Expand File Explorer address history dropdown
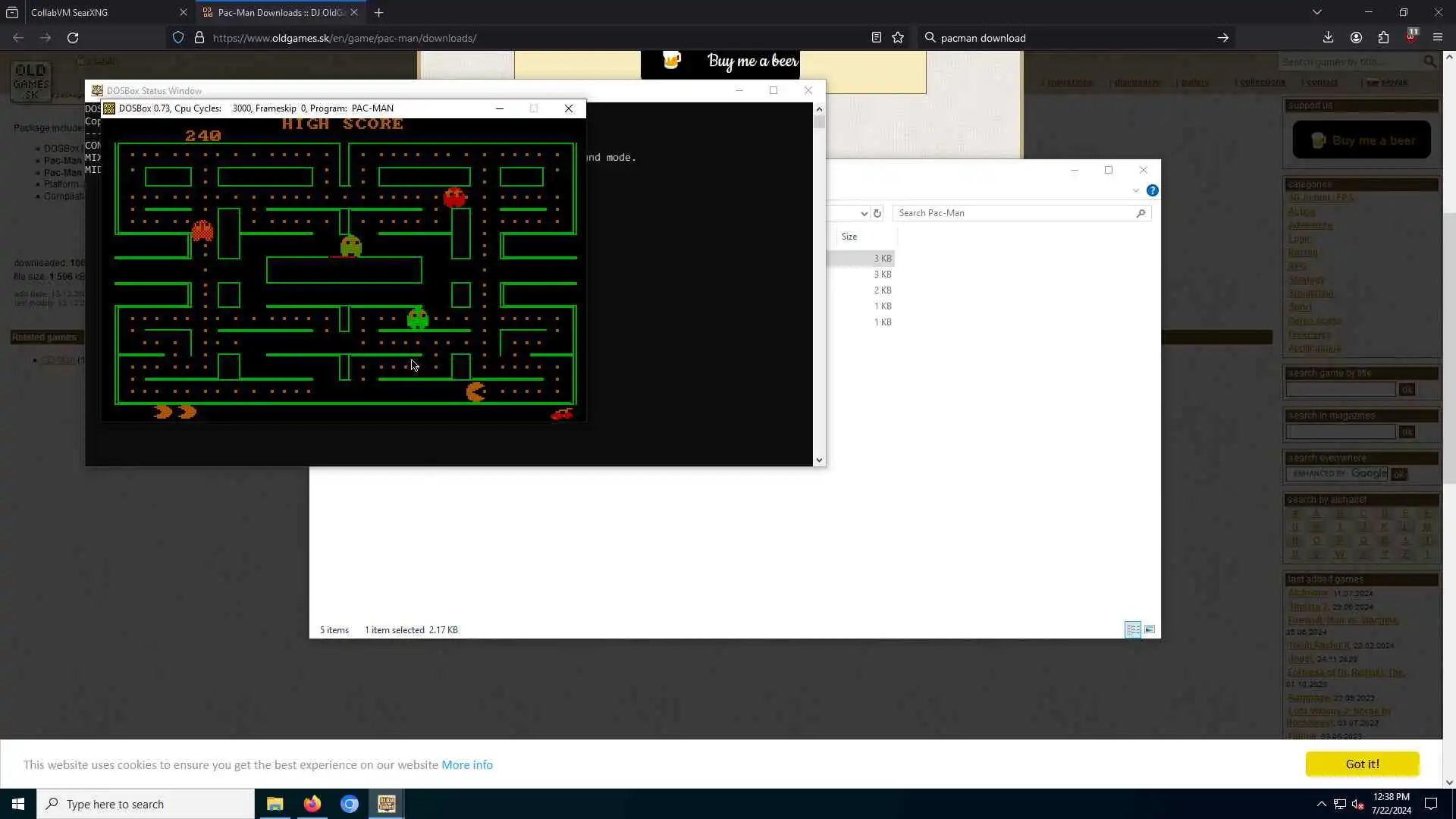Image resolution: width=1456 pixels, height=819 pixels. tap(864, 213)
